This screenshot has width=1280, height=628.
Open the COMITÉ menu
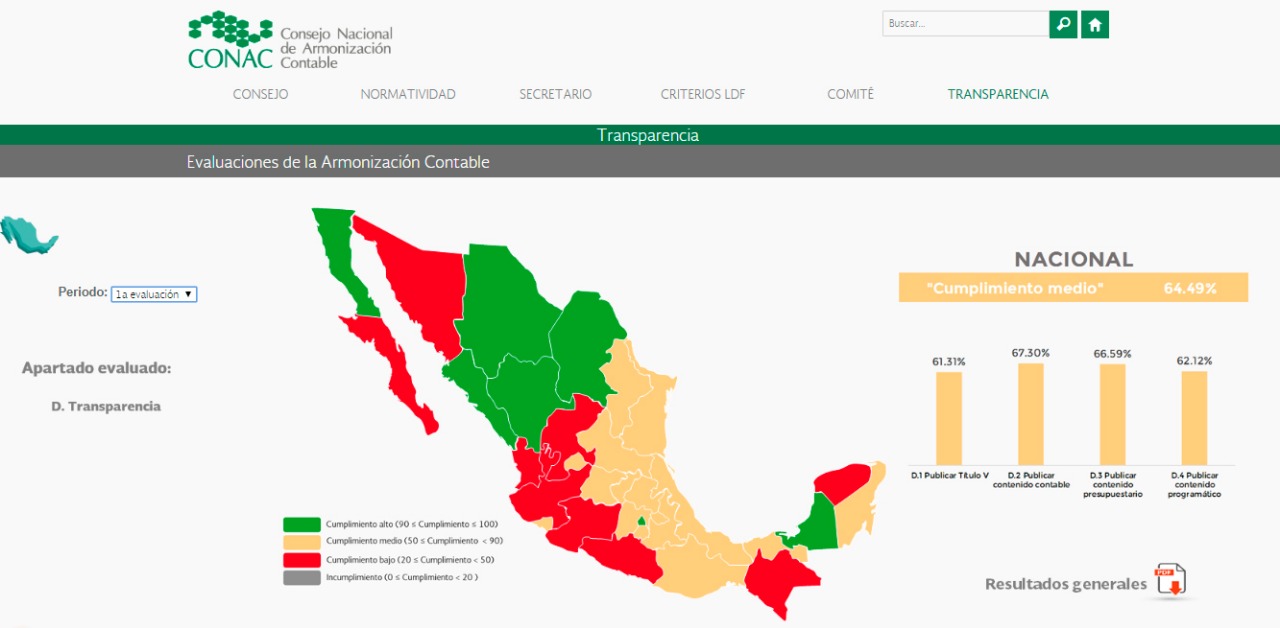pos(850,94)
